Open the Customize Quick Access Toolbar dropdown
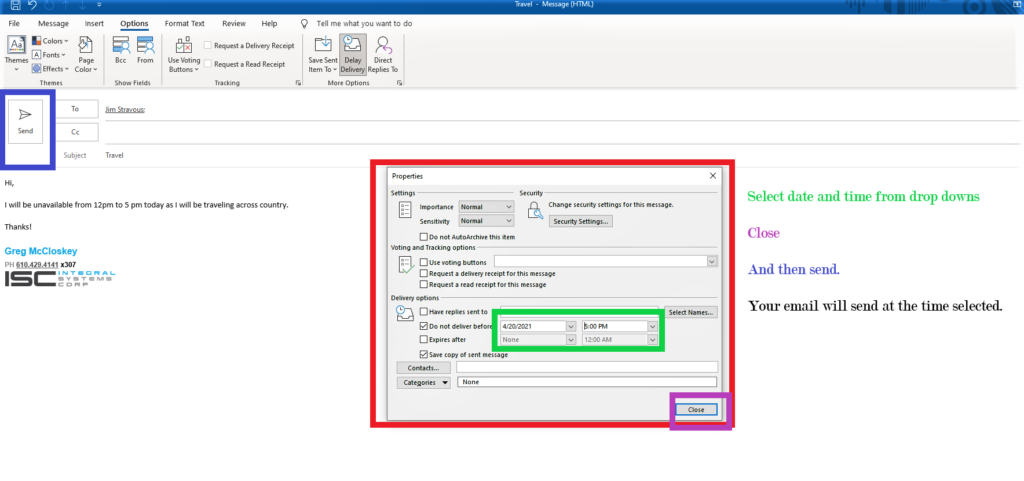 coord(99,5)
